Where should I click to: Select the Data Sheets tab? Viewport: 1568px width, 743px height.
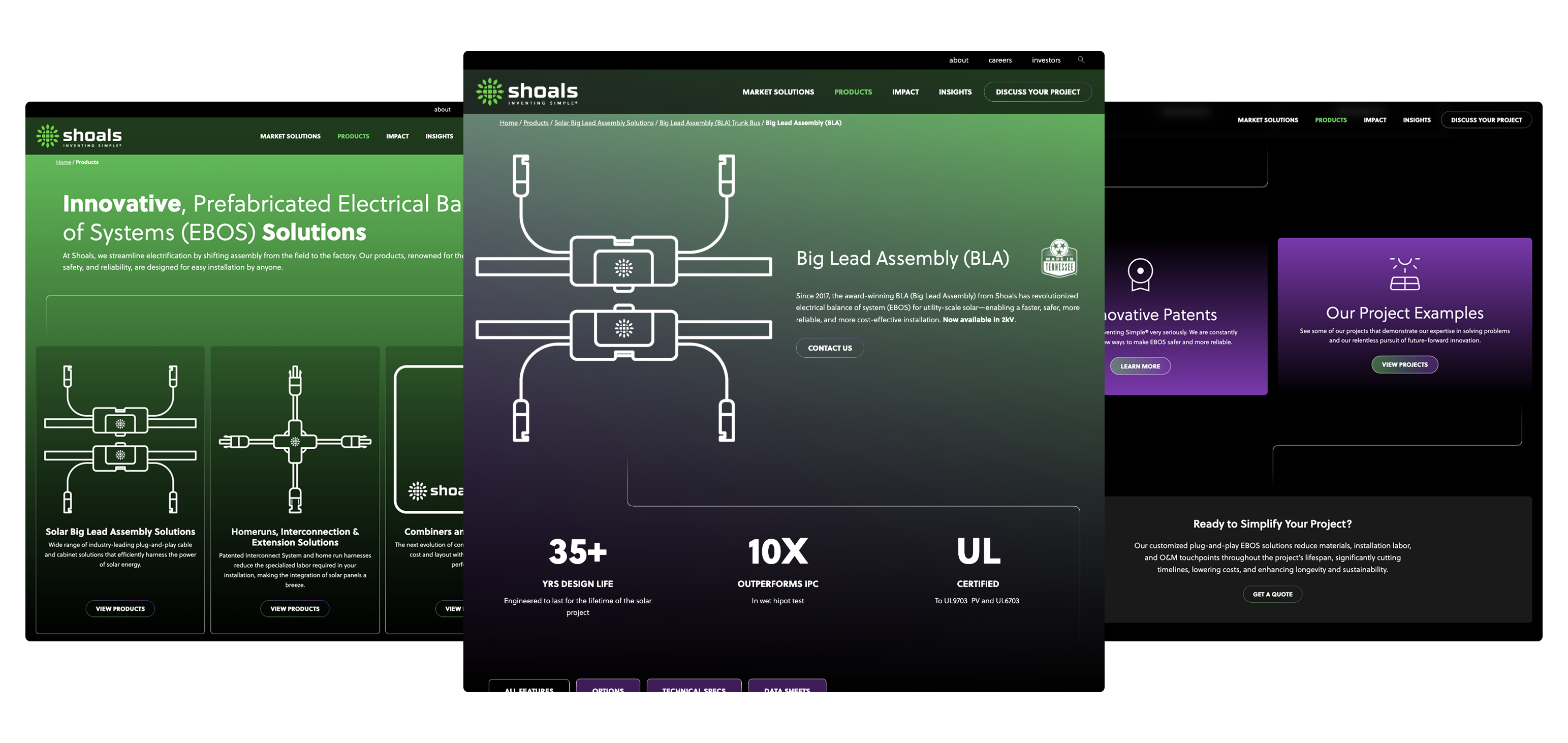pos(787,686)
